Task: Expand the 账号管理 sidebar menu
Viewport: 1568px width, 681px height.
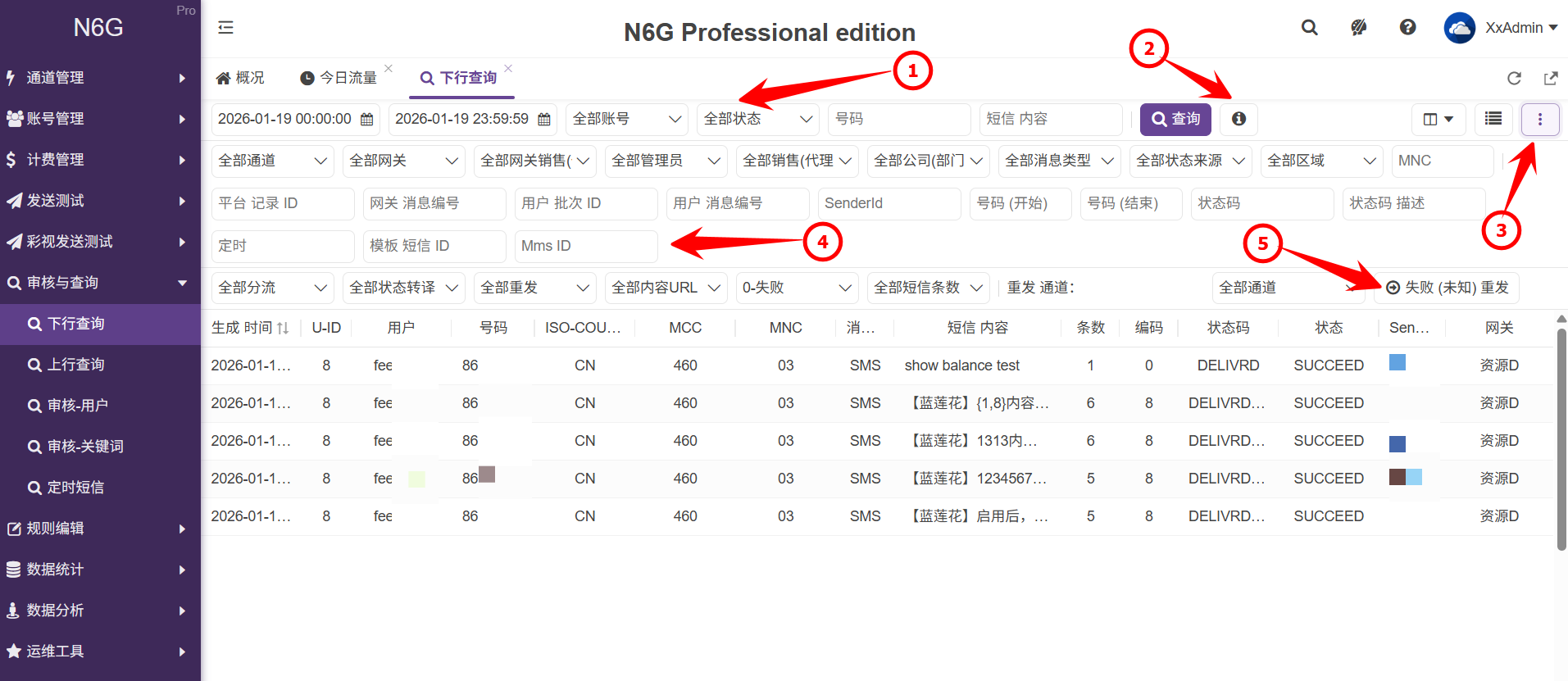Action: pos(100,119)
